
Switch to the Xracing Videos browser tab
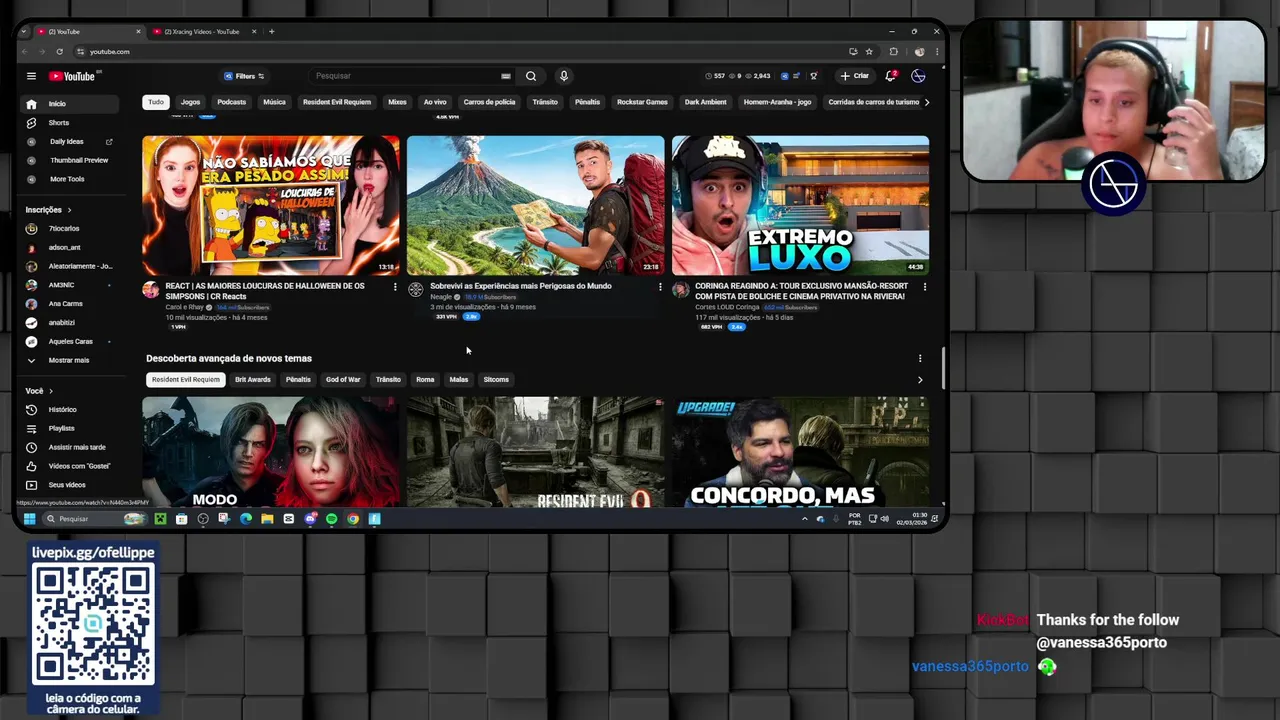(x=201, y=31)
